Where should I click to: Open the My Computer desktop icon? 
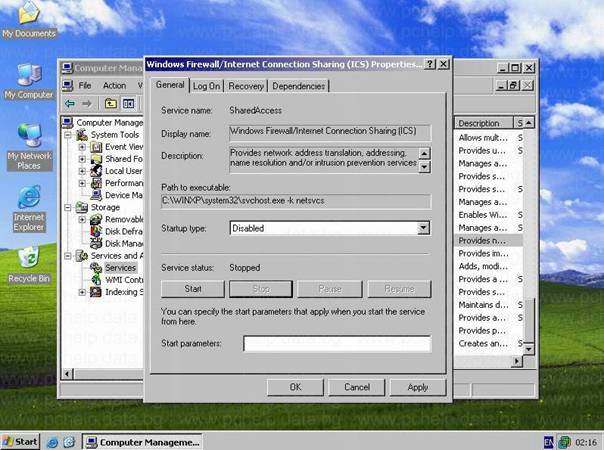point(28,78)
